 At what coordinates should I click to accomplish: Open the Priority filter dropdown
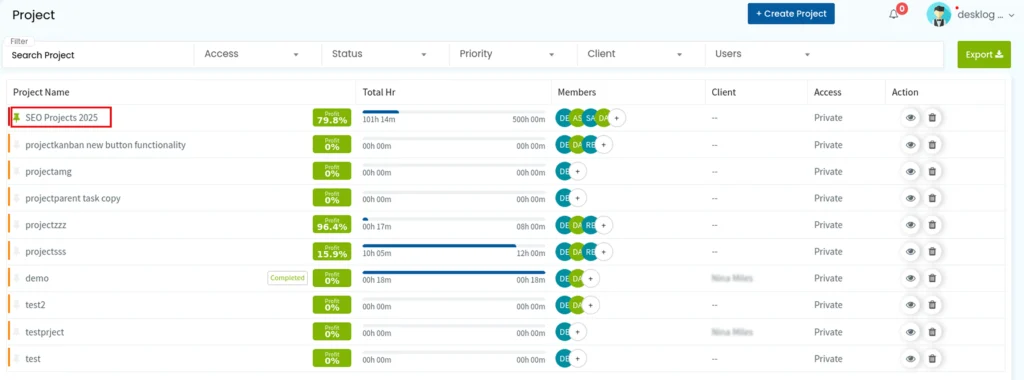[x=513, y=54]
